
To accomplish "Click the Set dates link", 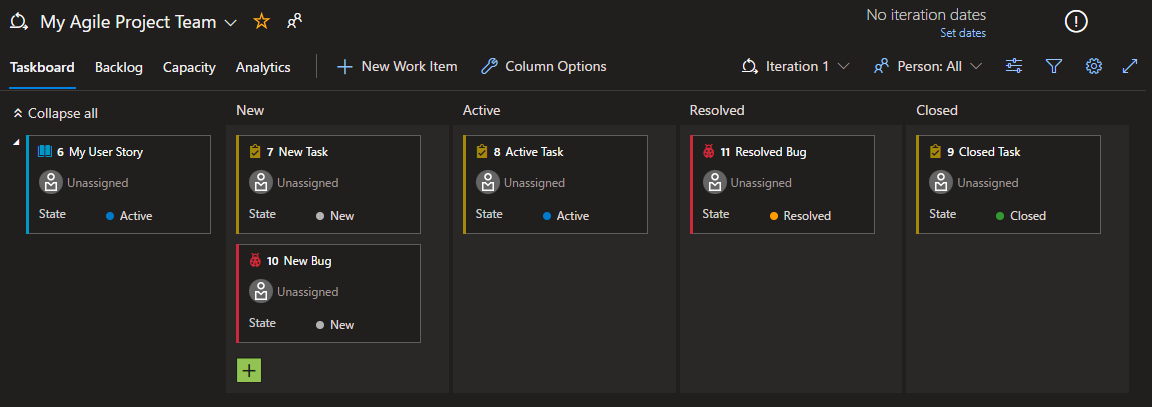I will point(962,33).
